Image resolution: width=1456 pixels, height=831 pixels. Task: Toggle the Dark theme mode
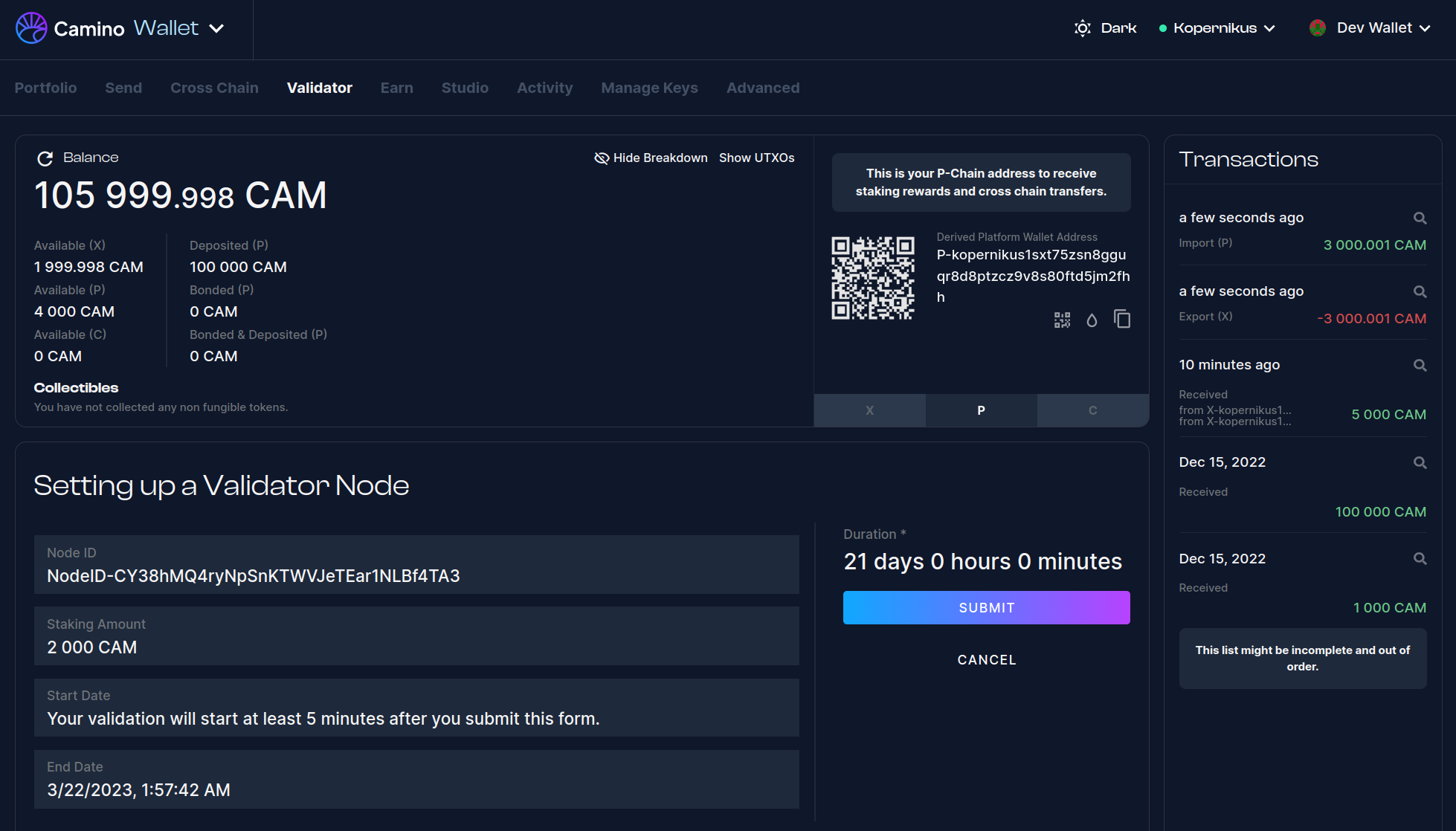click(1105, 28)
